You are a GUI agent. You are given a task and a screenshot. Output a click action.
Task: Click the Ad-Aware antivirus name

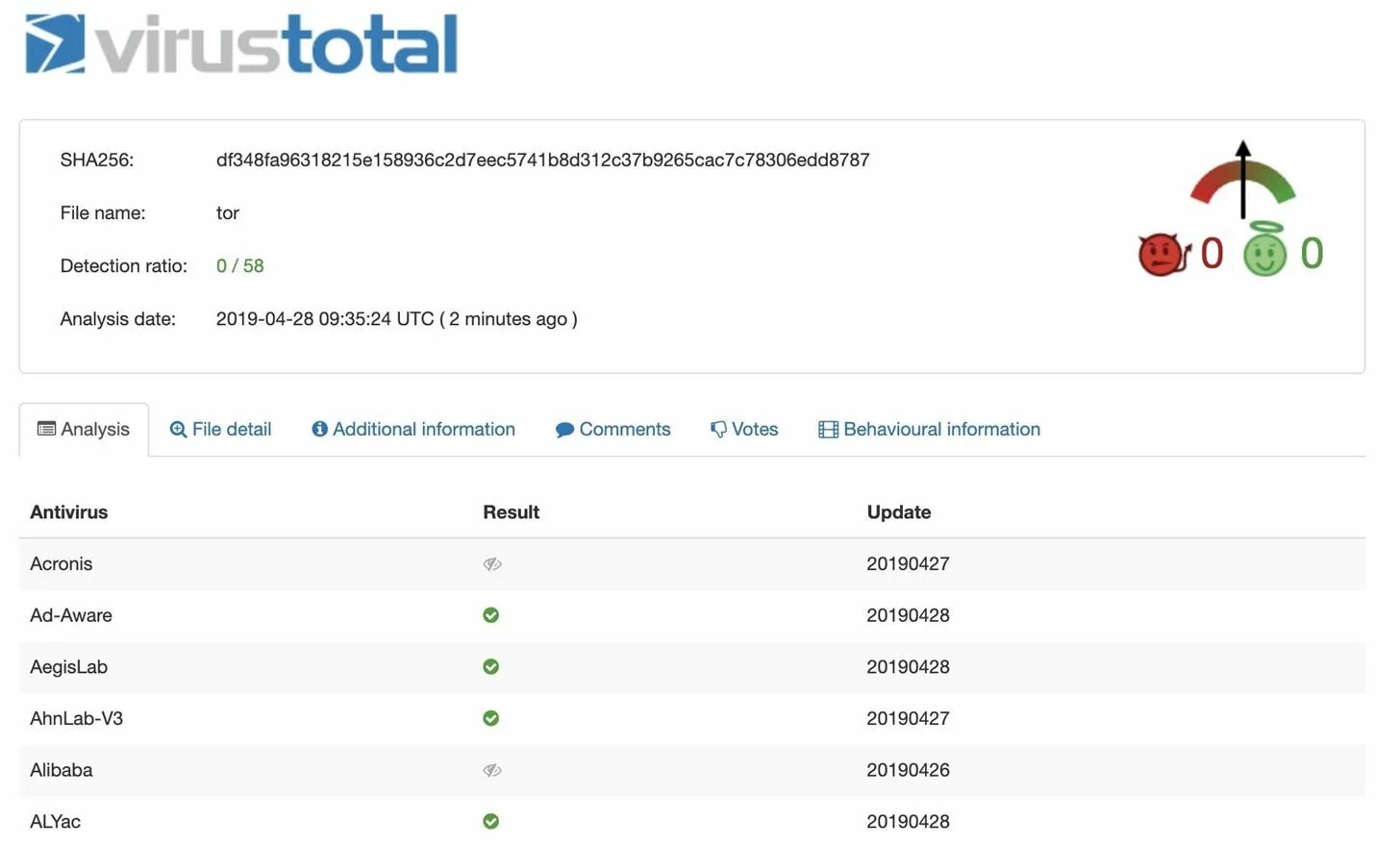pos(70,615)
